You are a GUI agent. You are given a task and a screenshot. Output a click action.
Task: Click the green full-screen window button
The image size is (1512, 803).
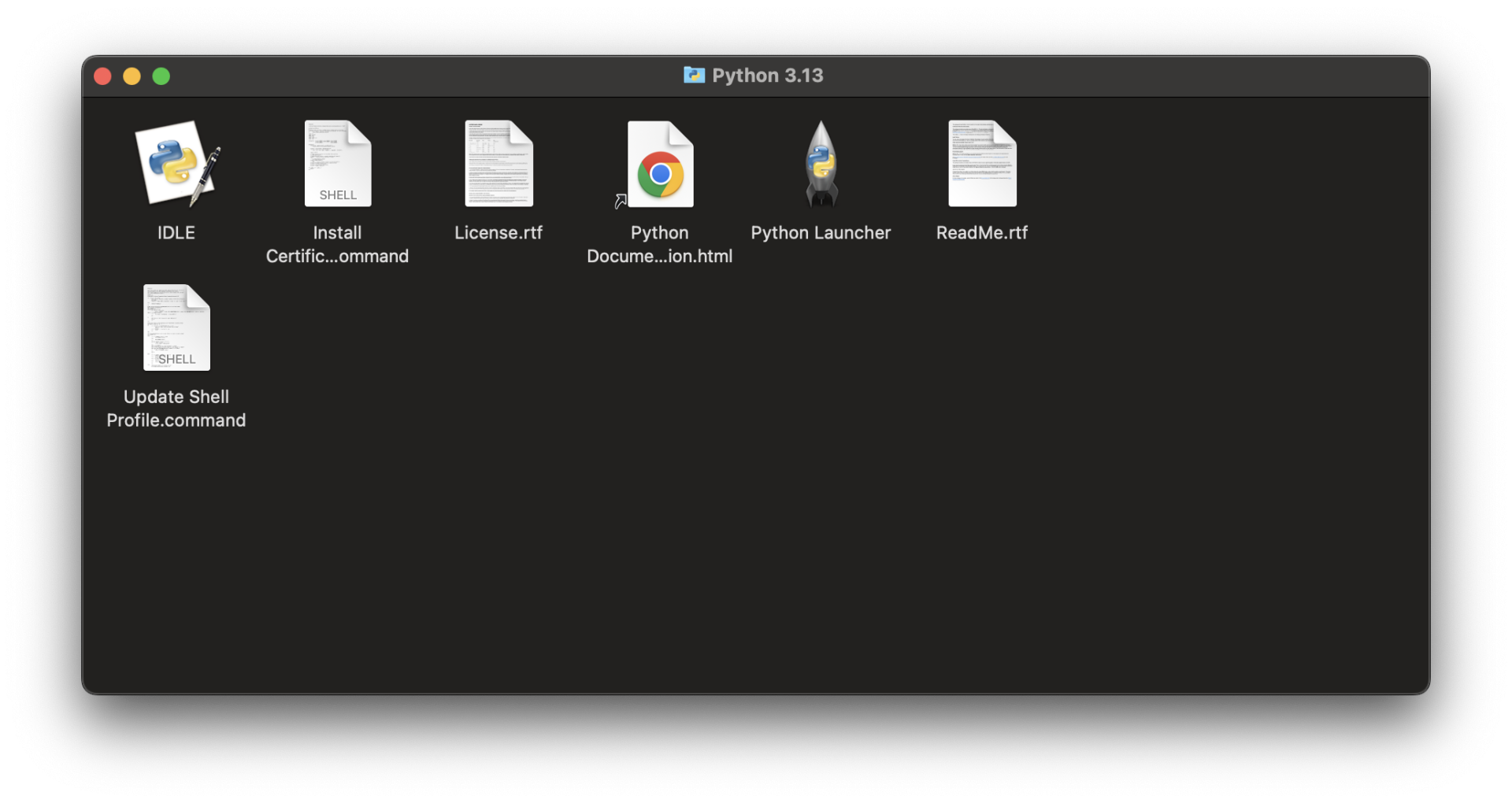coord(161,76)
